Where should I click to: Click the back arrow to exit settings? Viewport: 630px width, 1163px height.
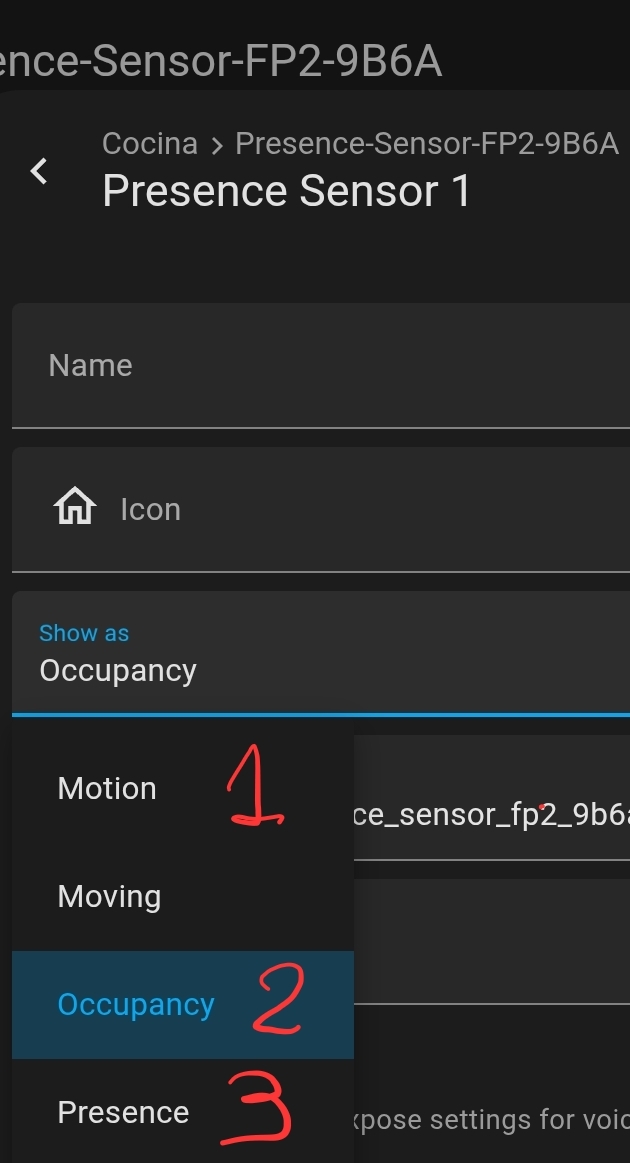click(38, 171)
